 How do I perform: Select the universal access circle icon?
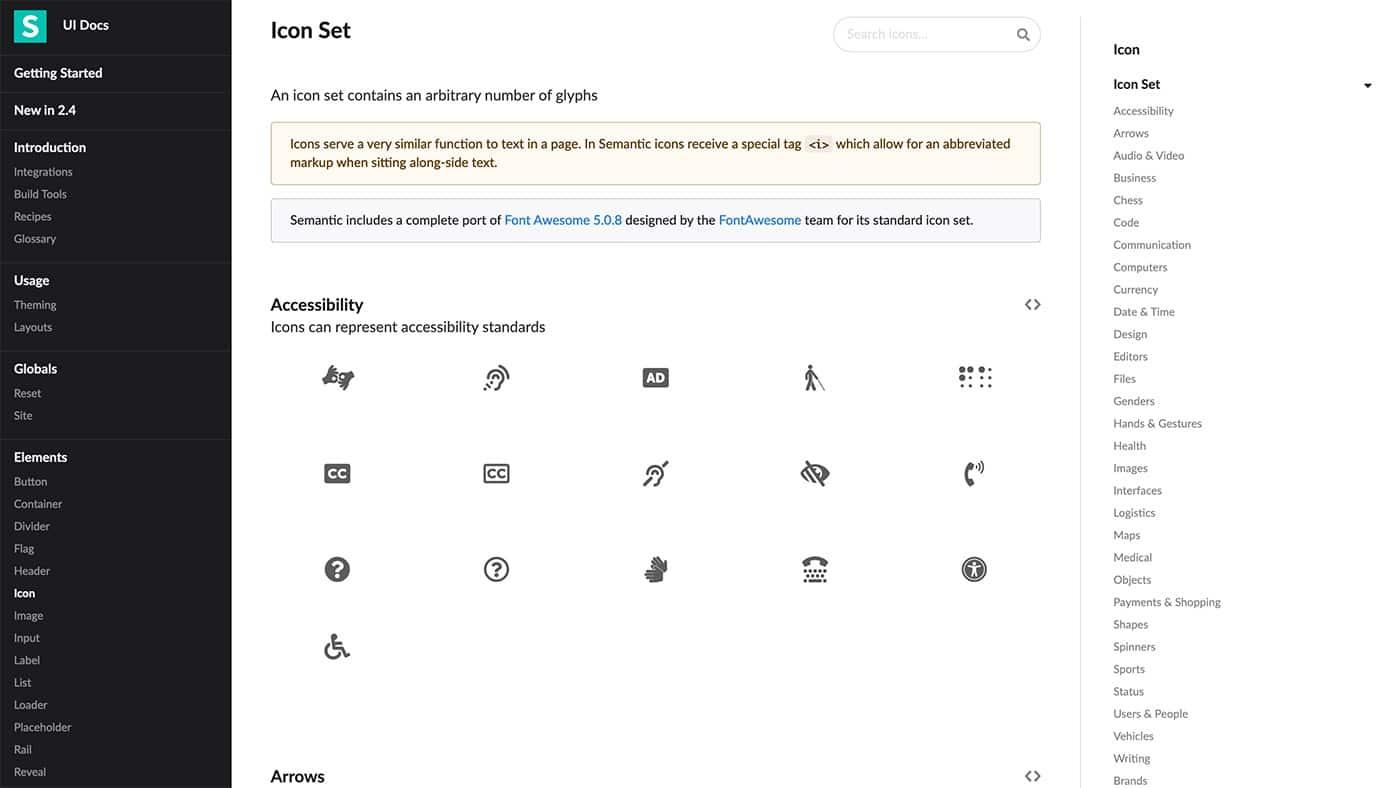[x=974, y=569]
